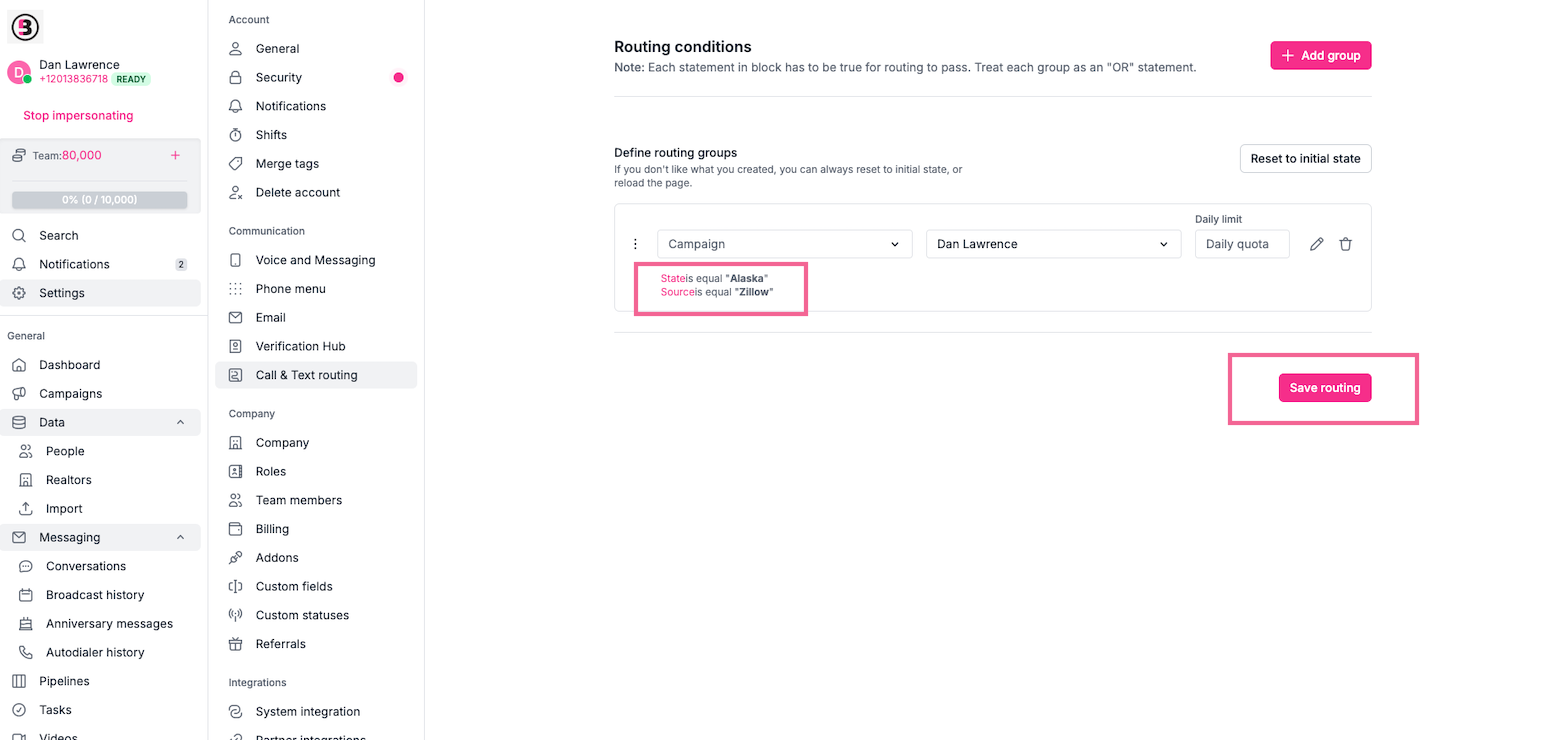Open the Shifts settings icon

[x=234, y=134]
